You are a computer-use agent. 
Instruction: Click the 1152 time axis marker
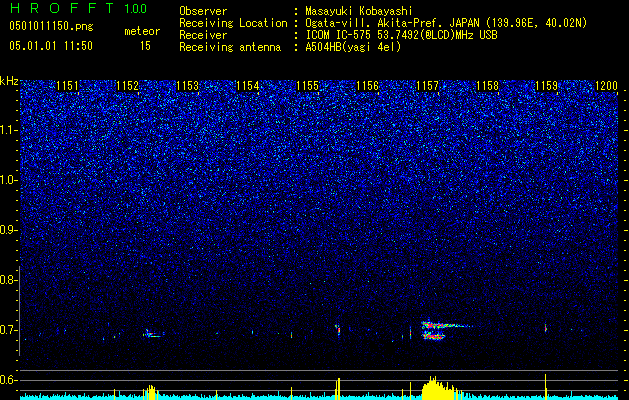pos(128,86)
